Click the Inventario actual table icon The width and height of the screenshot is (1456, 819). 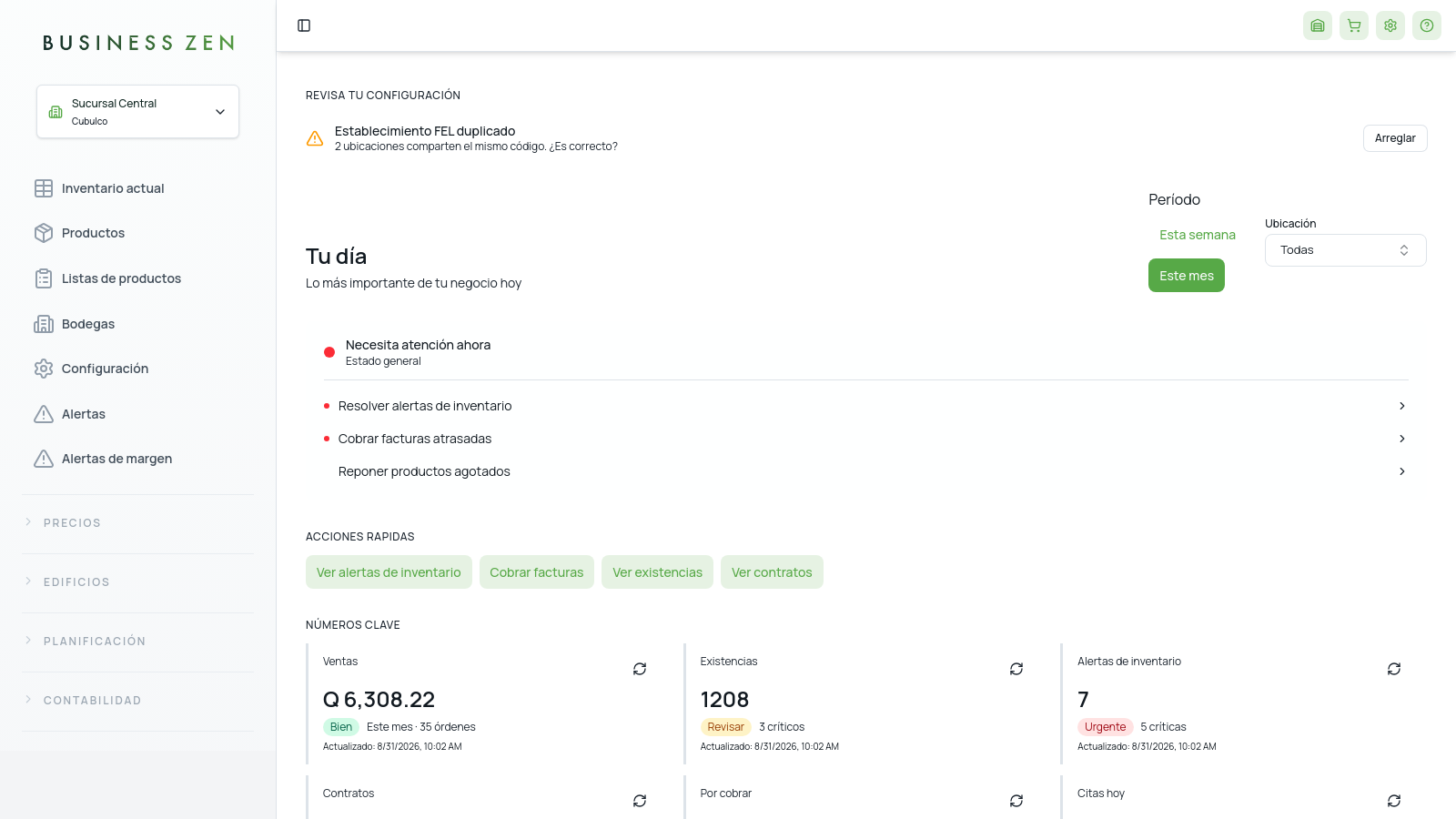tap(44, 188)
